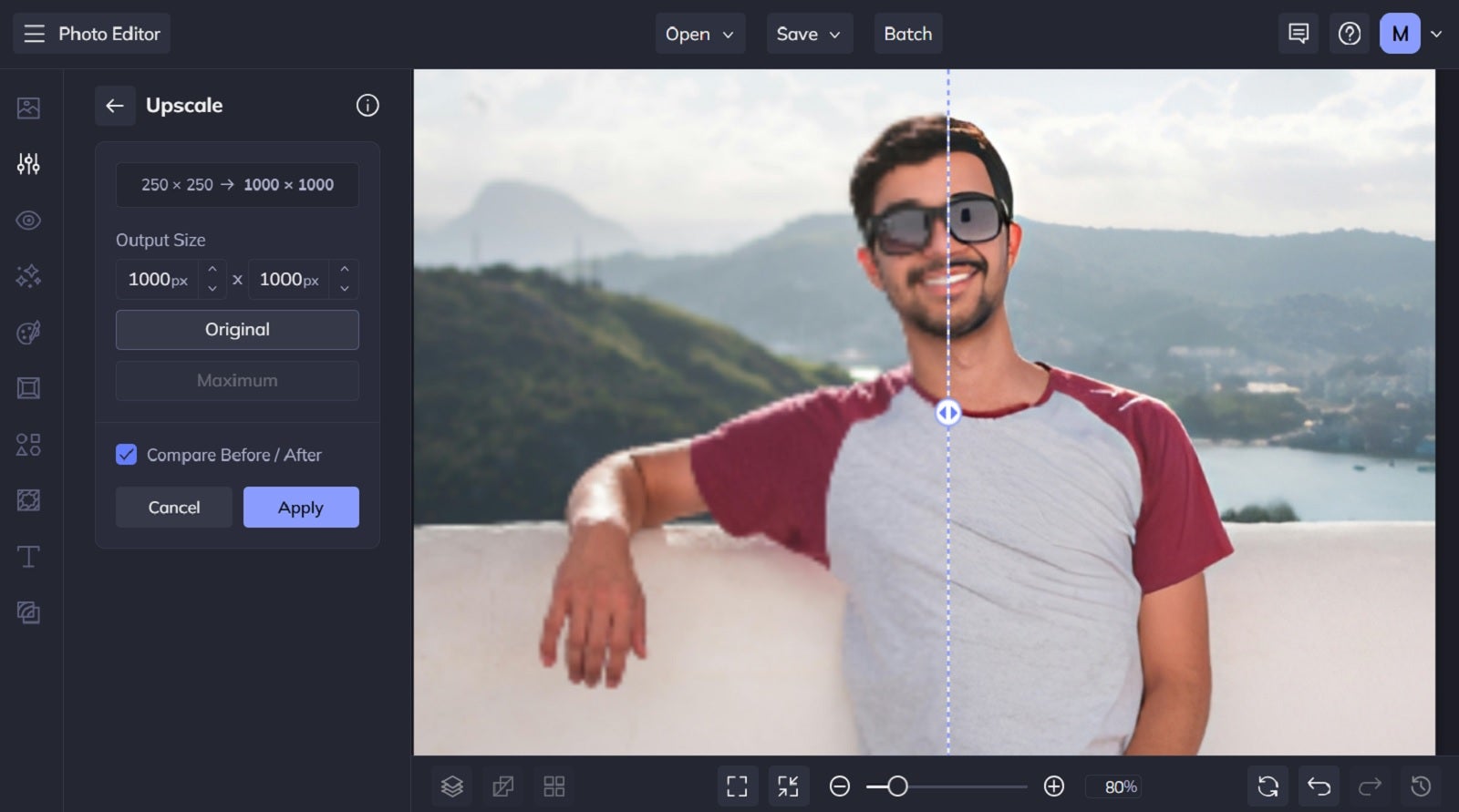Open the Layers stack icon in bottom bar
Image resolution: width=1459 pixels, height=812 pixels.
452,786
